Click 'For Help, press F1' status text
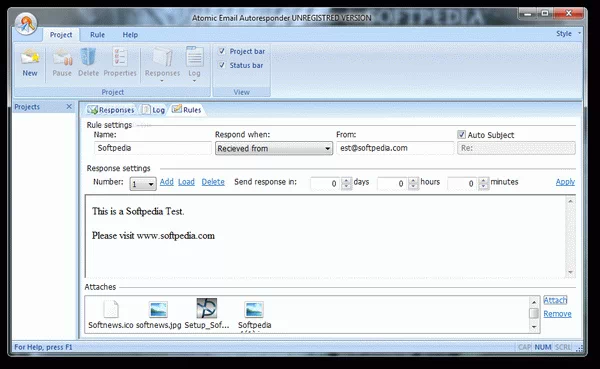The width and height of the screenshot is (600, 369). [43, 347]
